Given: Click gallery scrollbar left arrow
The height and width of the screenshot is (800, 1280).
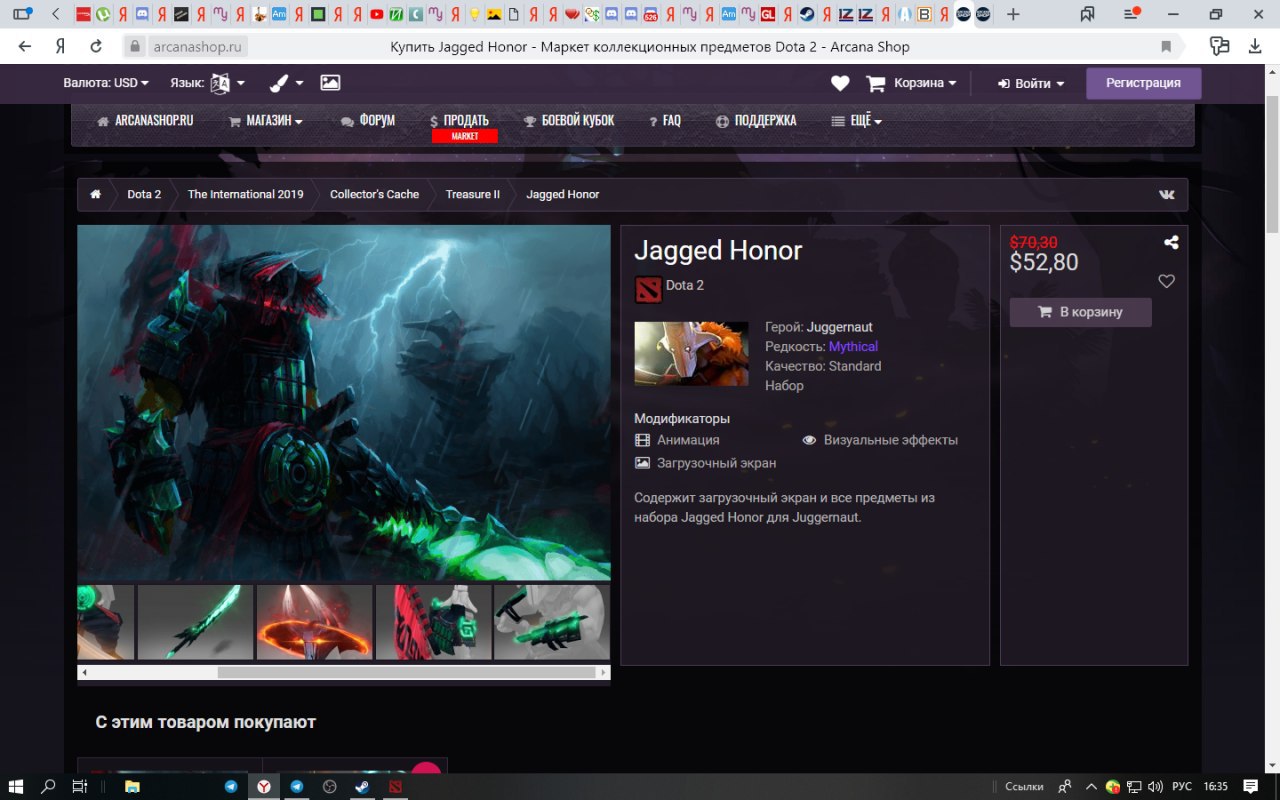Looking at the screenshot, I should [84, 673].
